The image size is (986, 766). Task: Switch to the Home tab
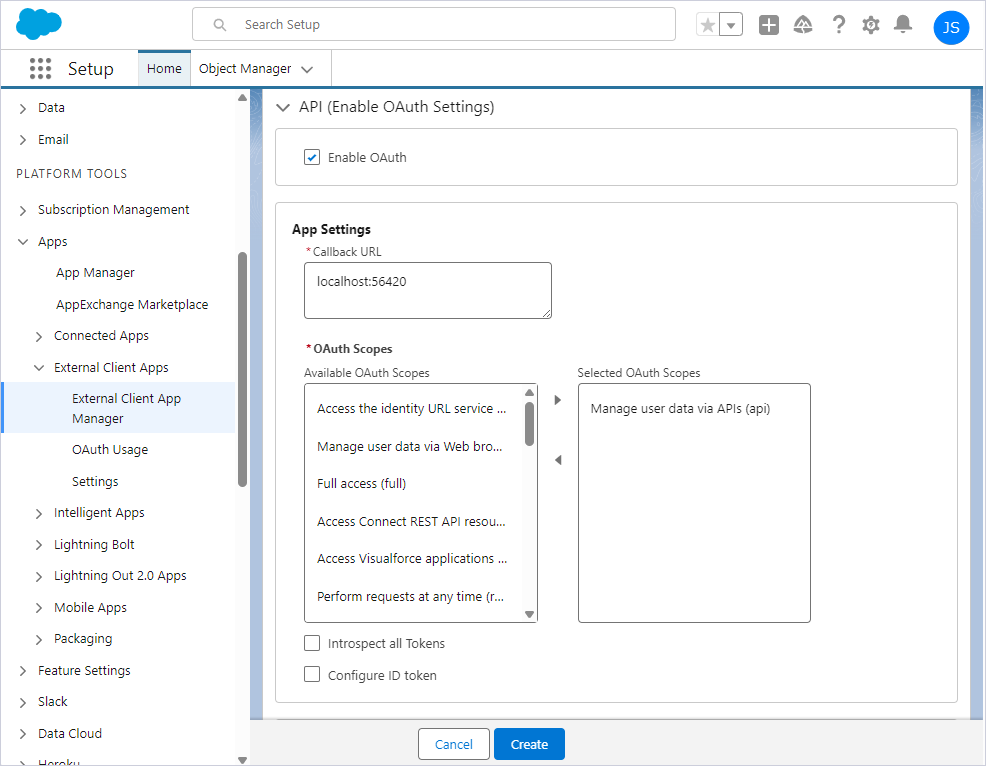164,68
